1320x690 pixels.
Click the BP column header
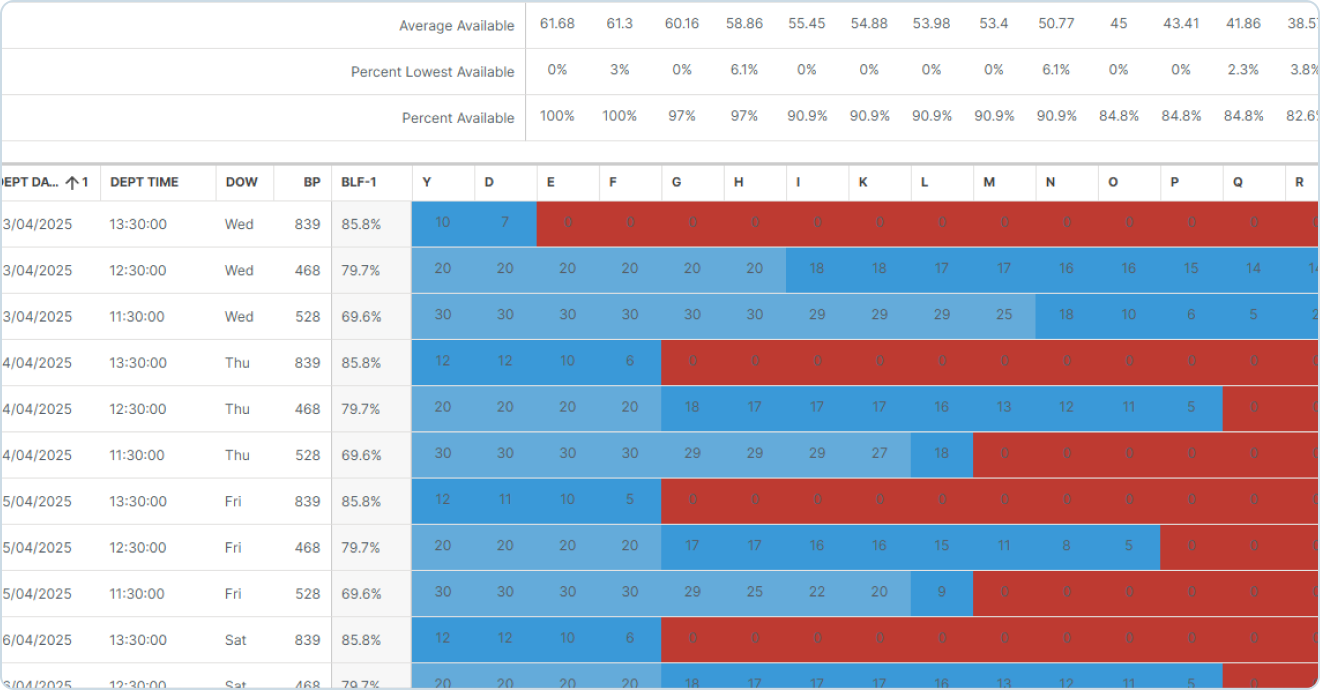tap(312, 182)
